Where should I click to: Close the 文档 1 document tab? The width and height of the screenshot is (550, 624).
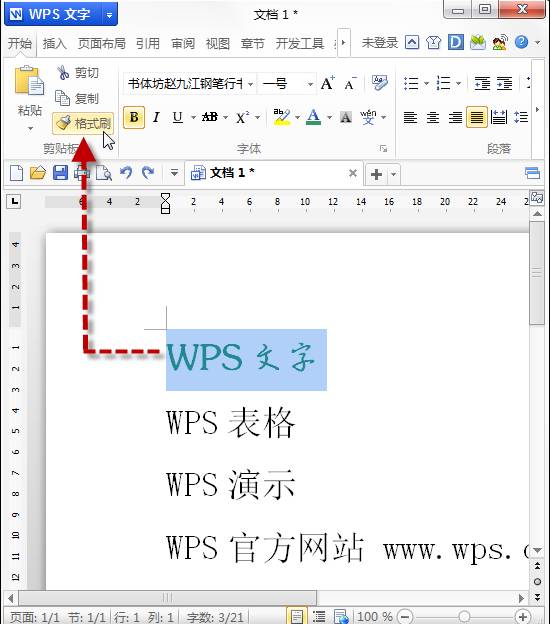pos(353,173)
